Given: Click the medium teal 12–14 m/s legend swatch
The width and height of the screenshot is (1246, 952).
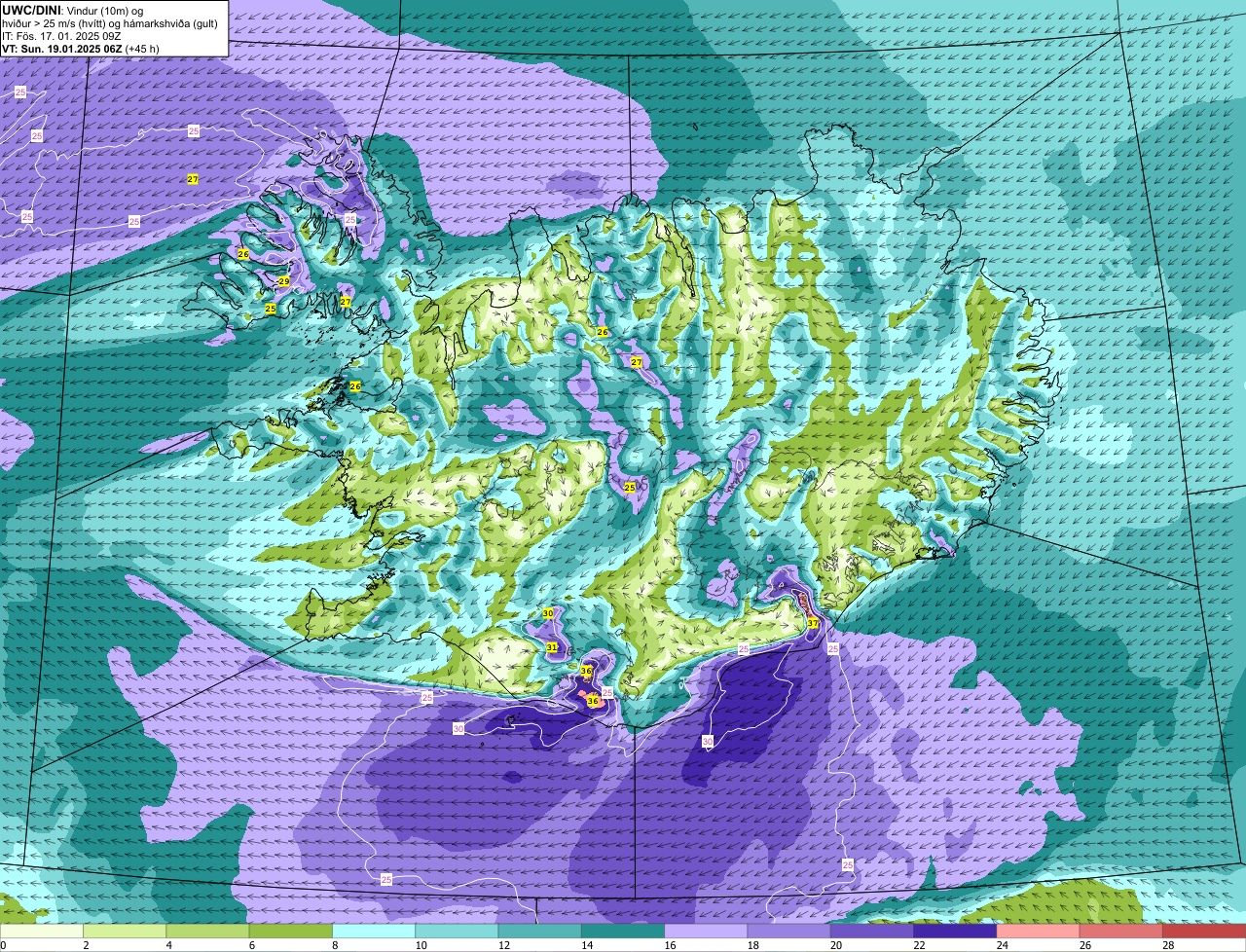Looking at the screenshot, I should click(x=540, y=931).
